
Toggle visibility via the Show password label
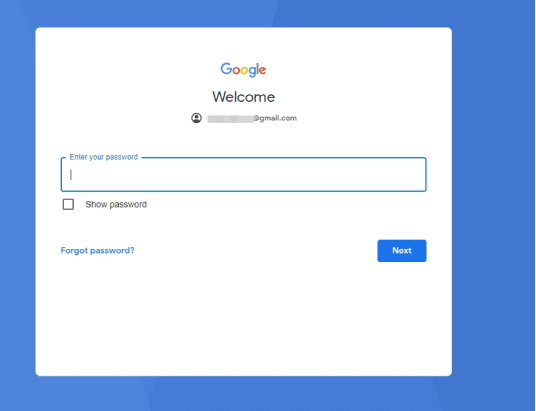click(x=116, y=204)
